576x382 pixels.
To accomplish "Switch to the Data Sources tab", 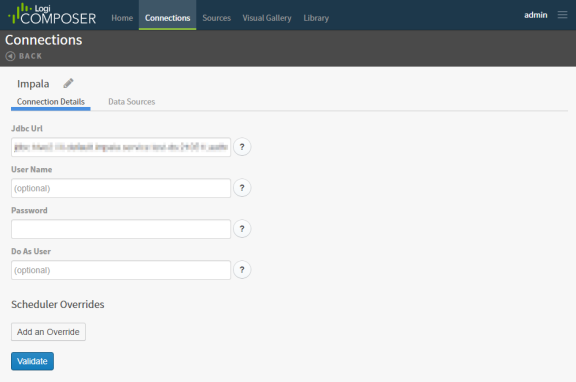I will (132, 102).
